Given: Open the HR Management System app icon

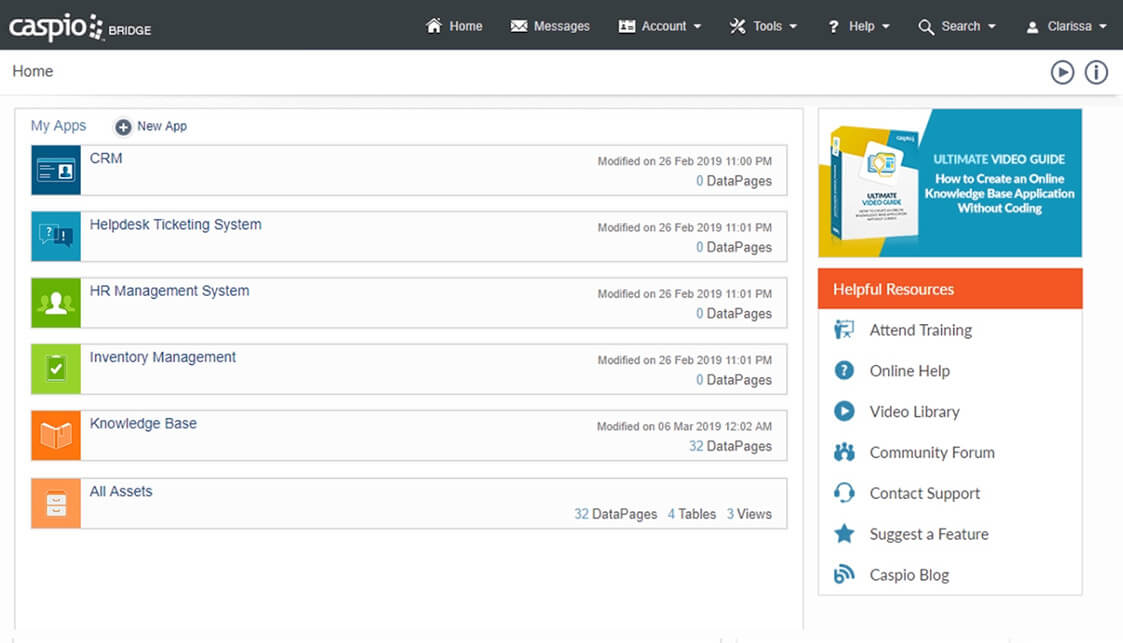Looking at the screenshot, I should (x=56, y=303).
